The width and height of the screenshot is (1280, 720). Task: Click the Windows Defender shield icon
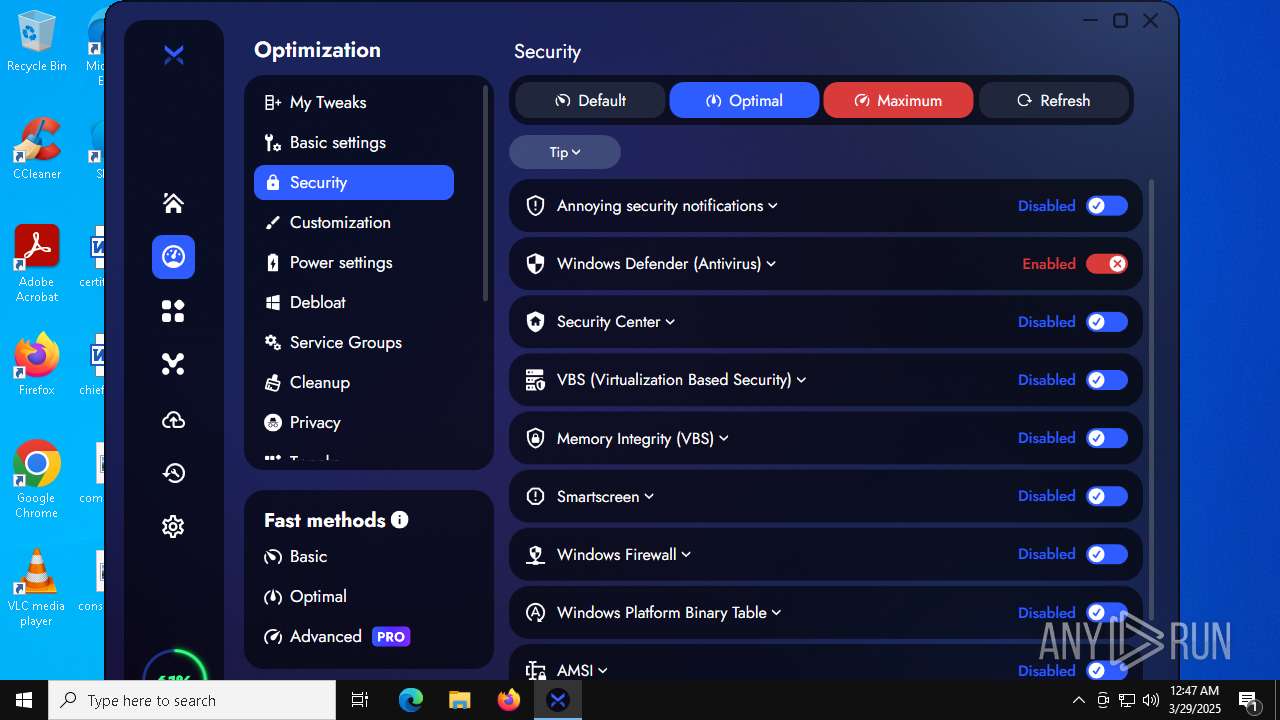click(x=535, y=264)
